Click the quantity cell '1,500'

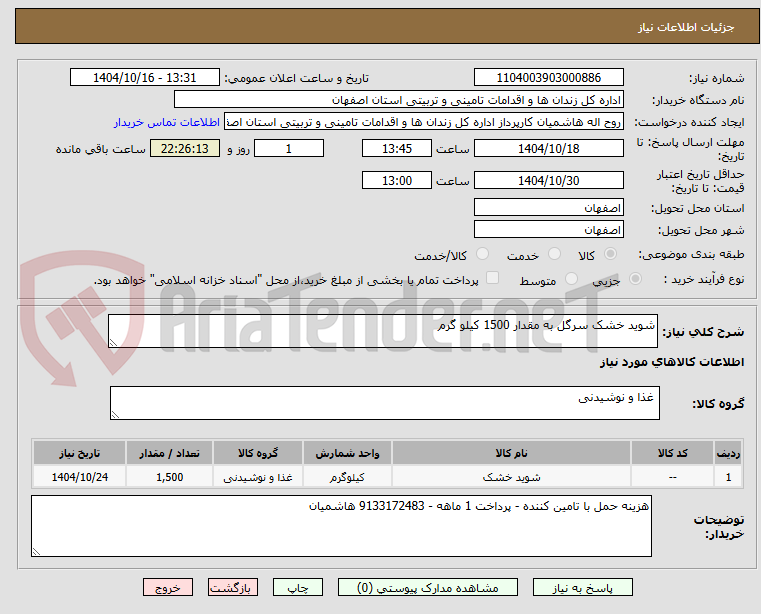point(169,477)
